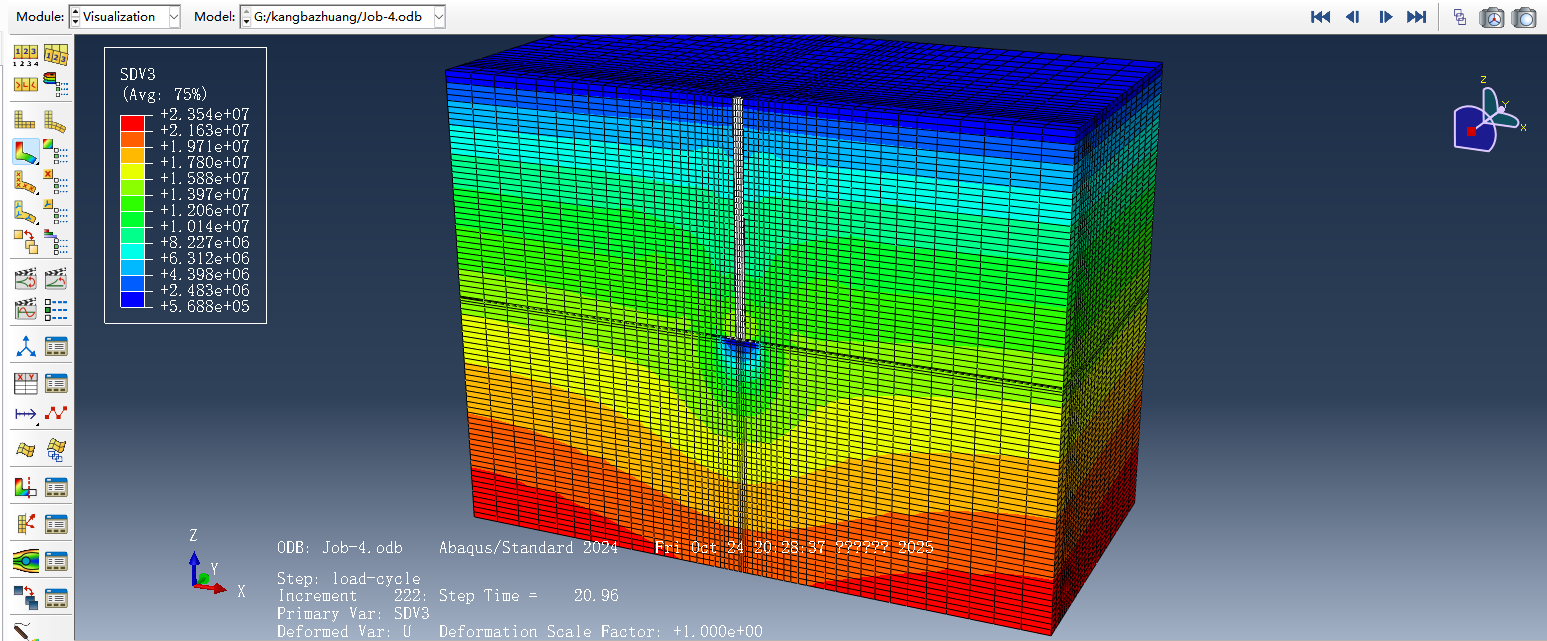The height and width of the screenshot is (641, 1547).
Task: Create a free body cut
Action: point(25,524)
